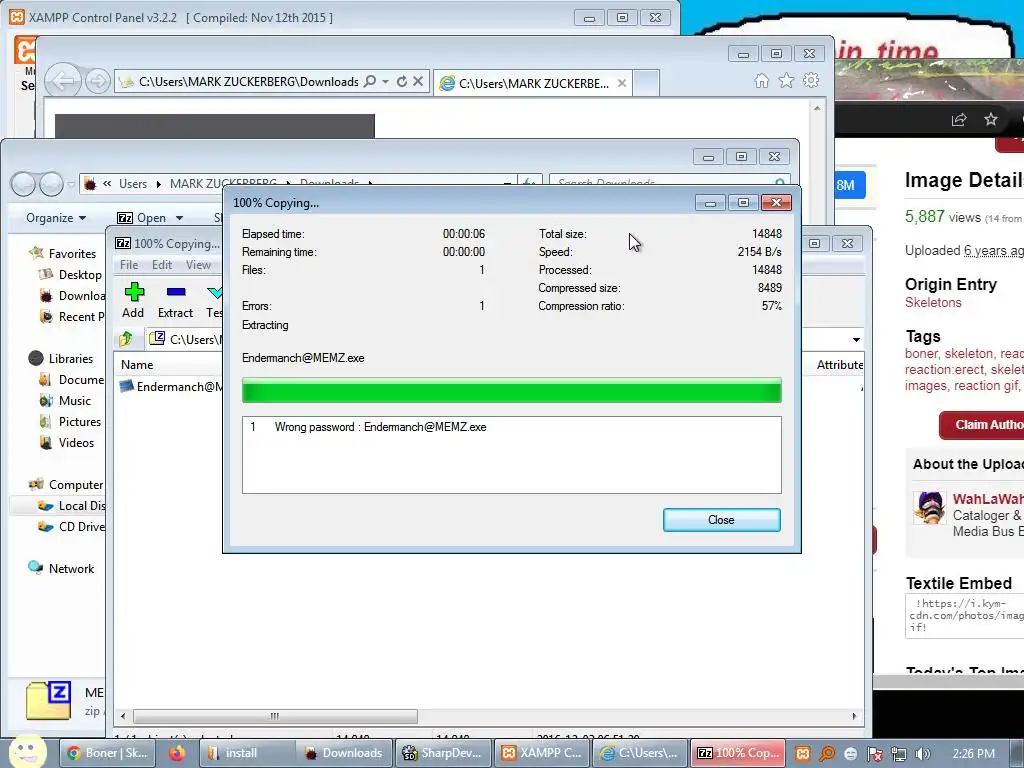Open Documents library in Explorer
Screen dimensions: 1024x768
click(x=72, y=379)
